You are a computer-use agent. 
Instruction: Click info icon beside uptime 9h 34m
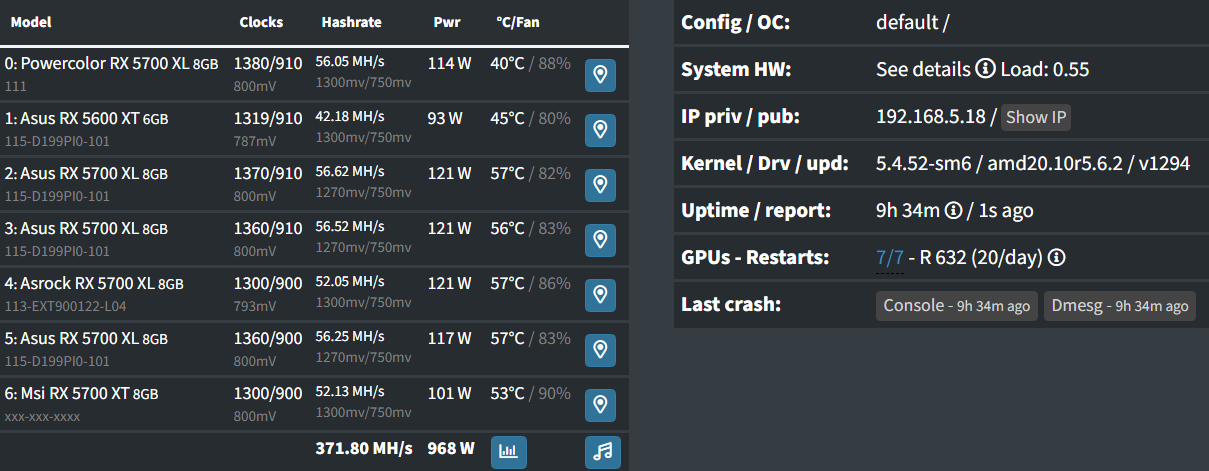(x=955, y=211)
